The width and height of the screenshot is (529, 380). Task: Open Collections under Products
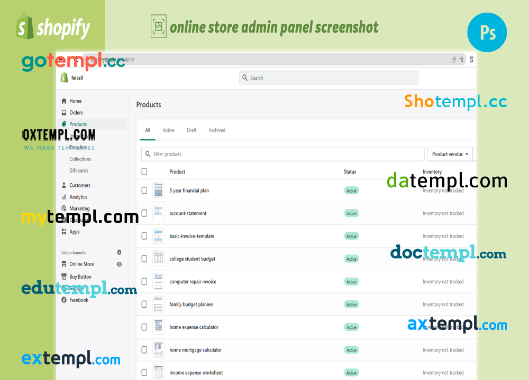[80, 159]
